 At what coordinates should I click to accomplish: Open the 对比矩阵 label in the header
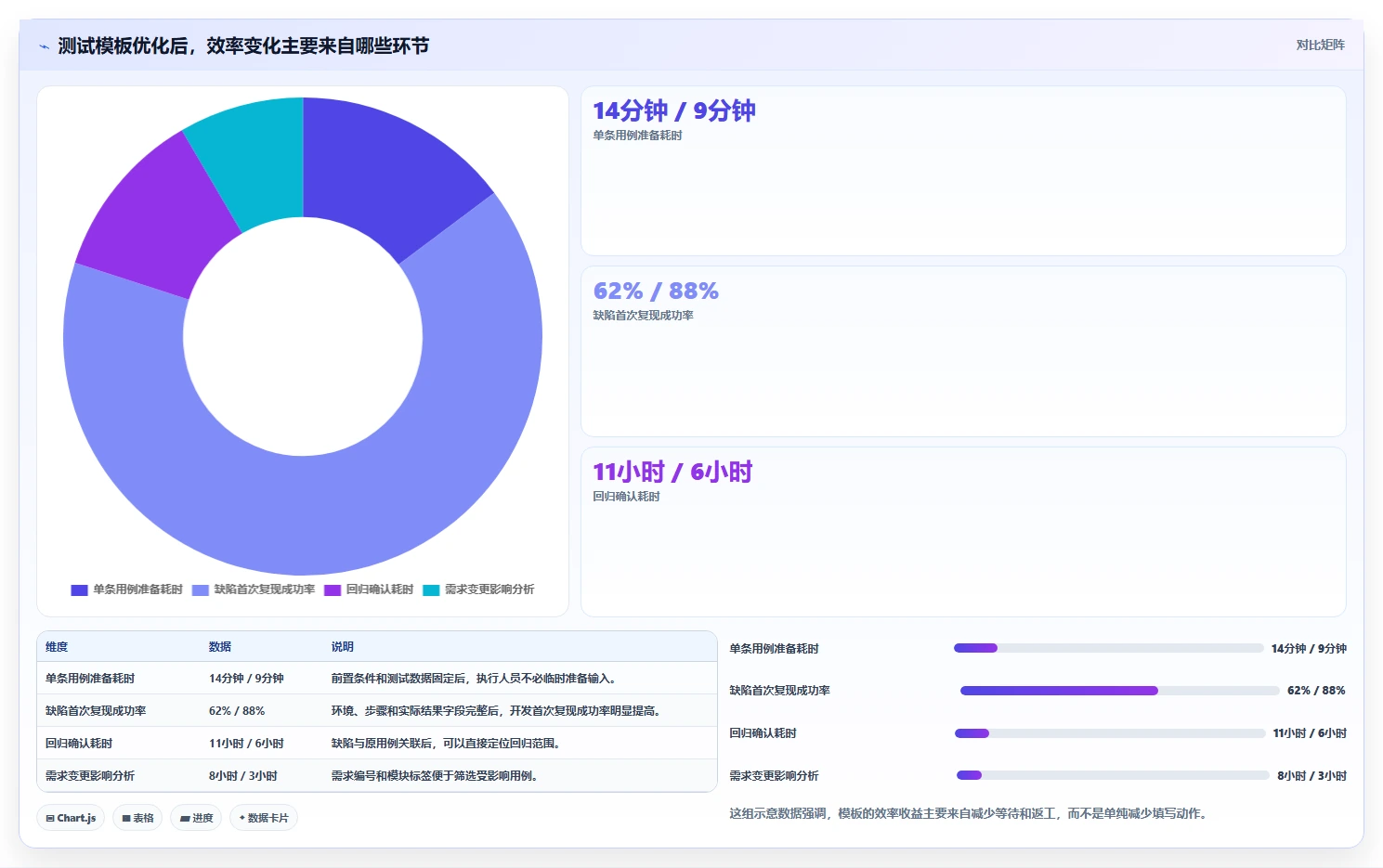pyautogui.click(x=1320, y=45)
